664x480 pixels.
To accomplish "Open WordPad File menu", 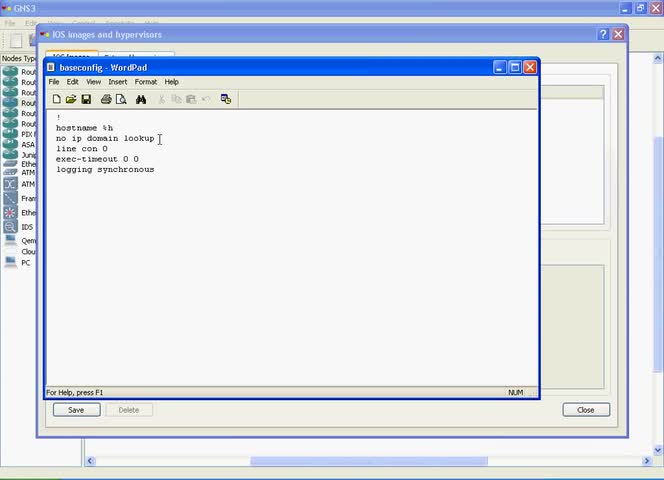I will 54,82.
